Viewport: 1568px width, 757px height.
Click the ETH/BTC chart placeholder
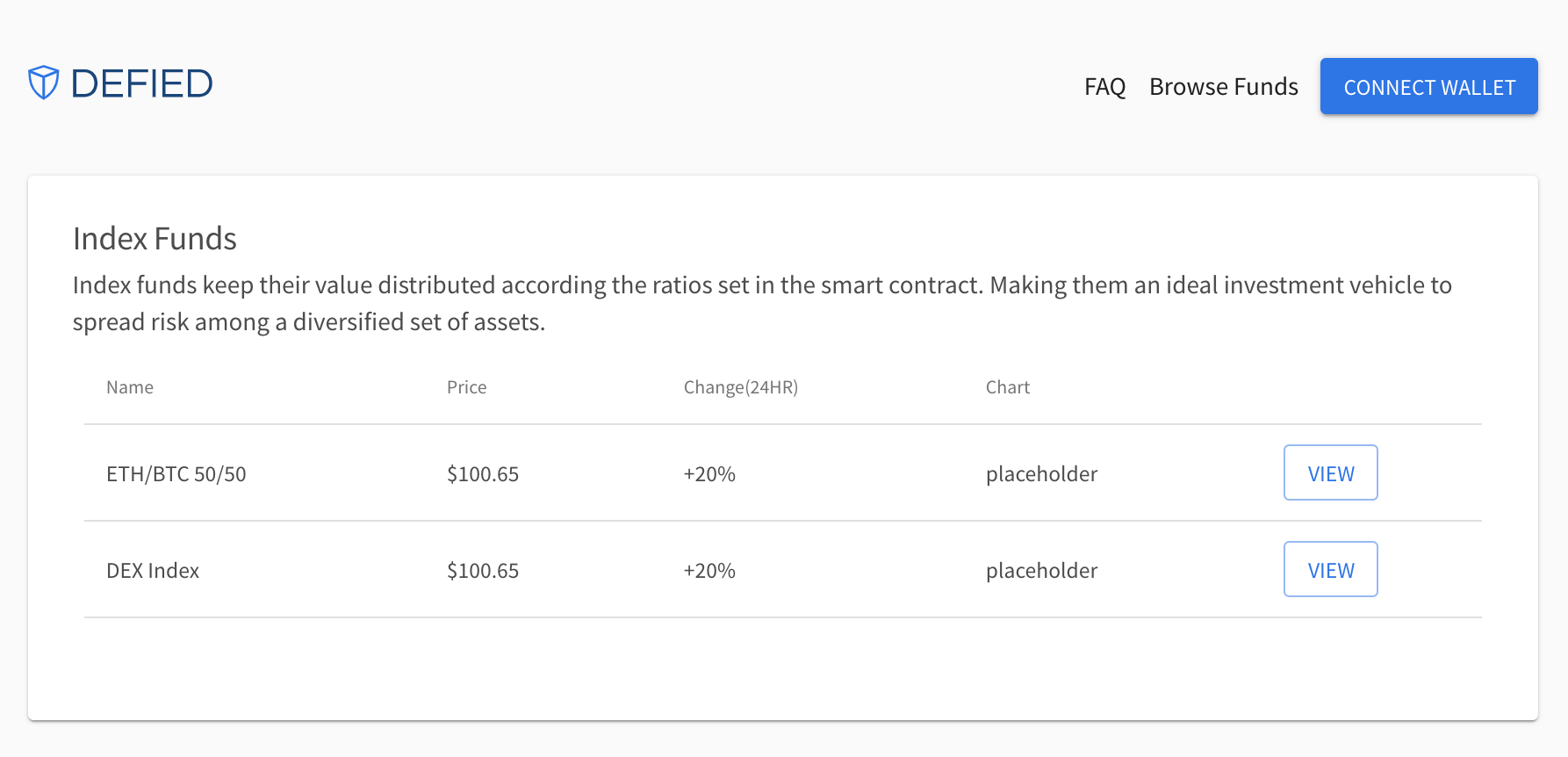[1041, 474]
